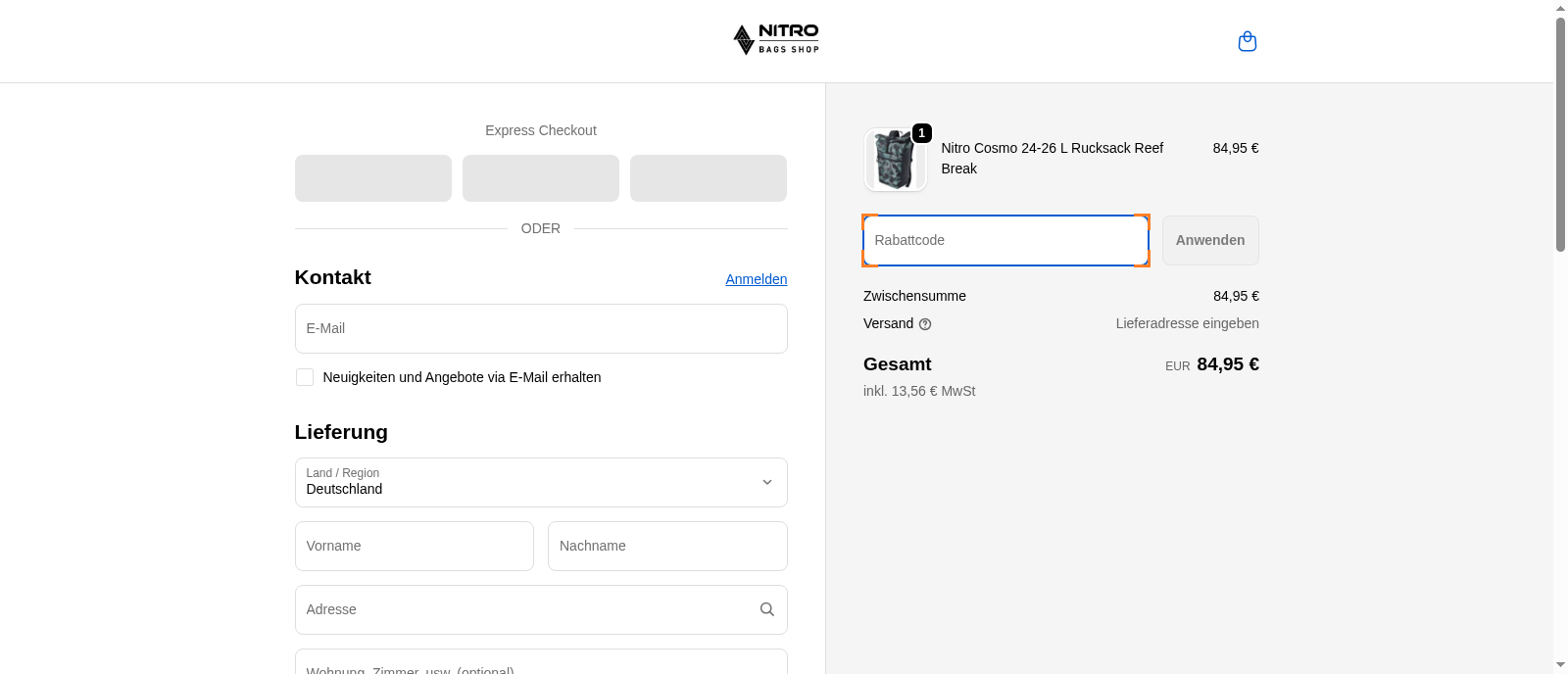Focus the Rabattcode input field

(1005, 240)
